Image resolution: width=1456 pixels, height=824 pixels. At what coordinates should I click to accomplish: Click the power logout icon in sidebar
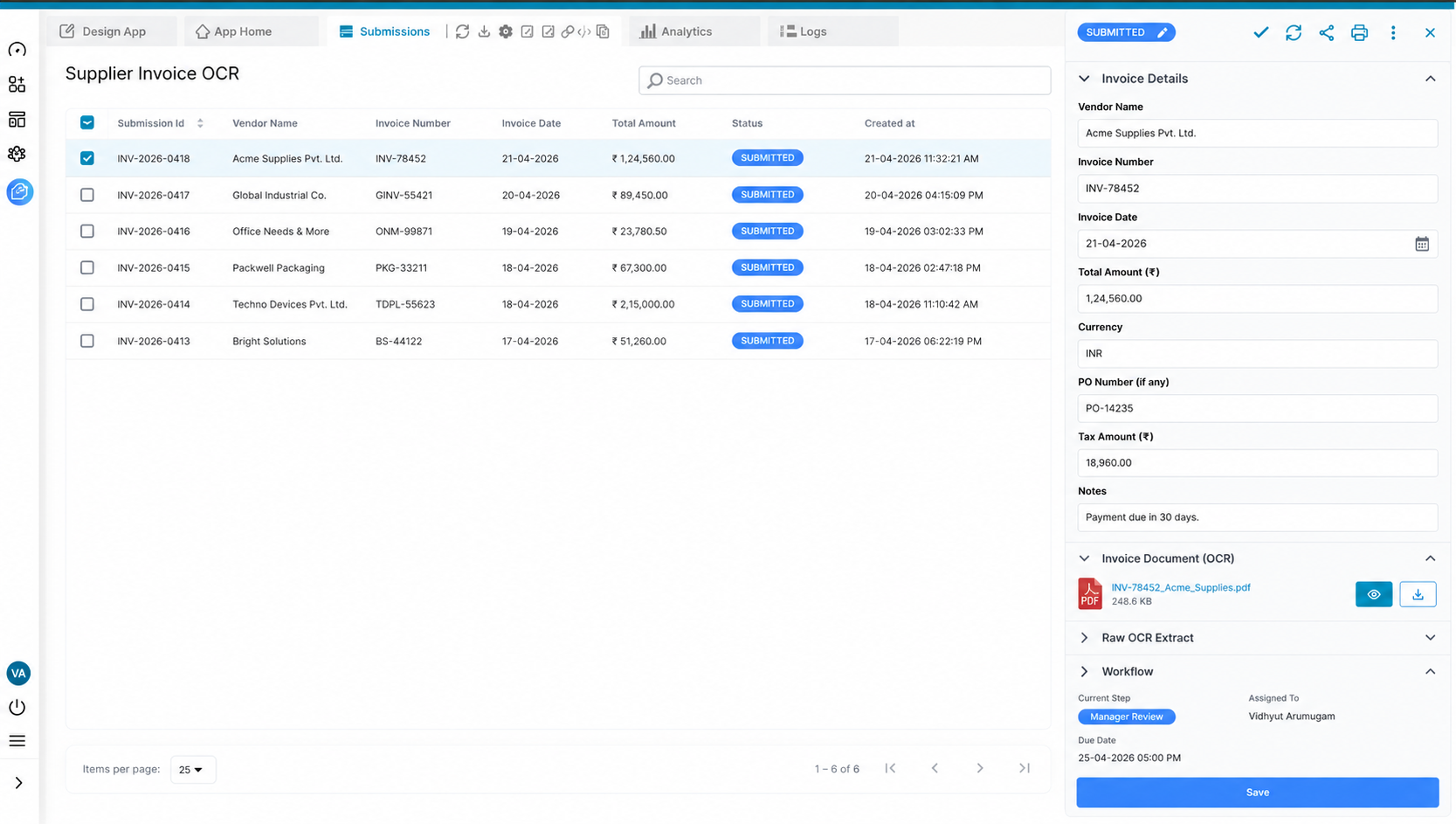pos(17,707)
